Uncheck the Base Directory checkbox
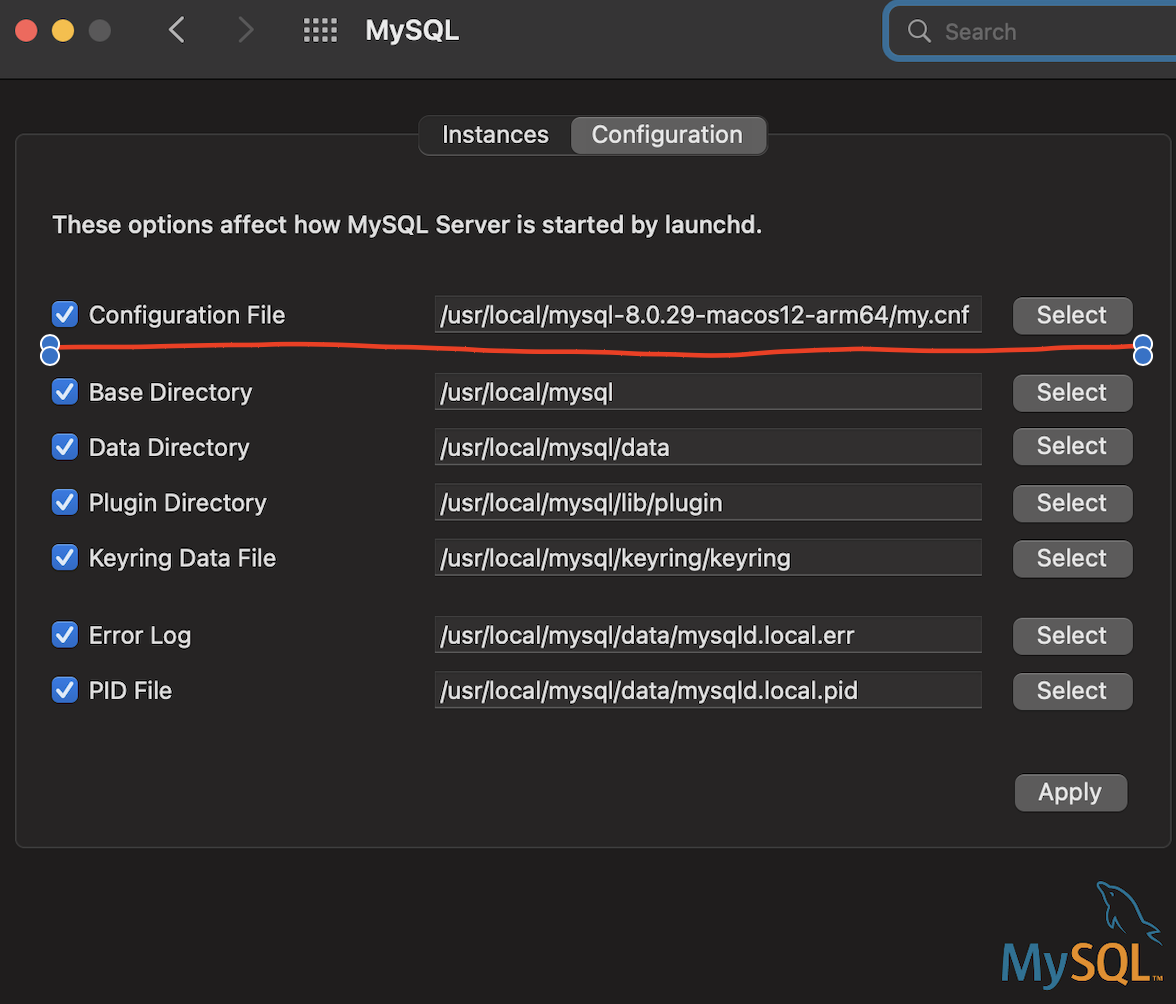This screenshot has width=1176, height=1004. click(65, 391)
